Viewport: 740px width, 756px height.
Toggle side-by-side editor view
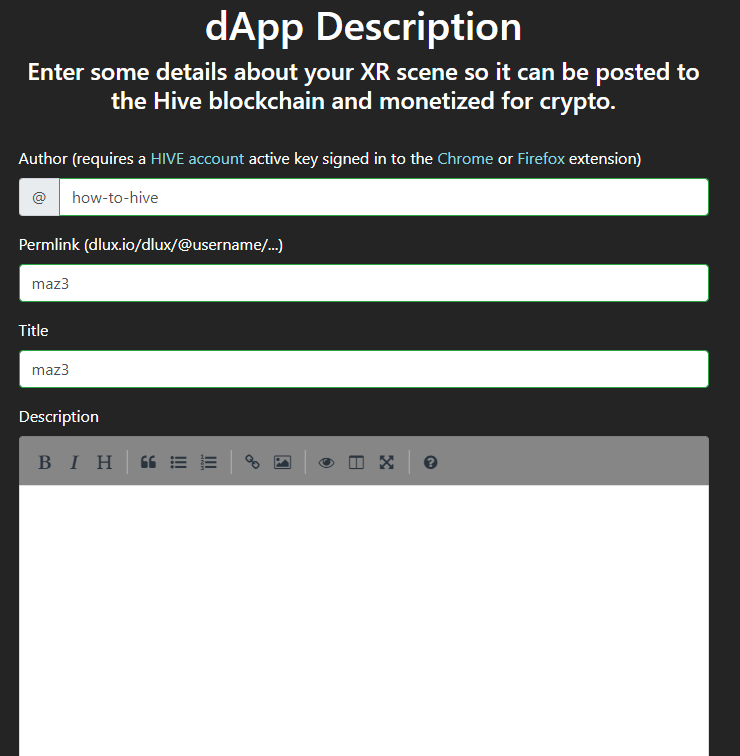[356, 462]
